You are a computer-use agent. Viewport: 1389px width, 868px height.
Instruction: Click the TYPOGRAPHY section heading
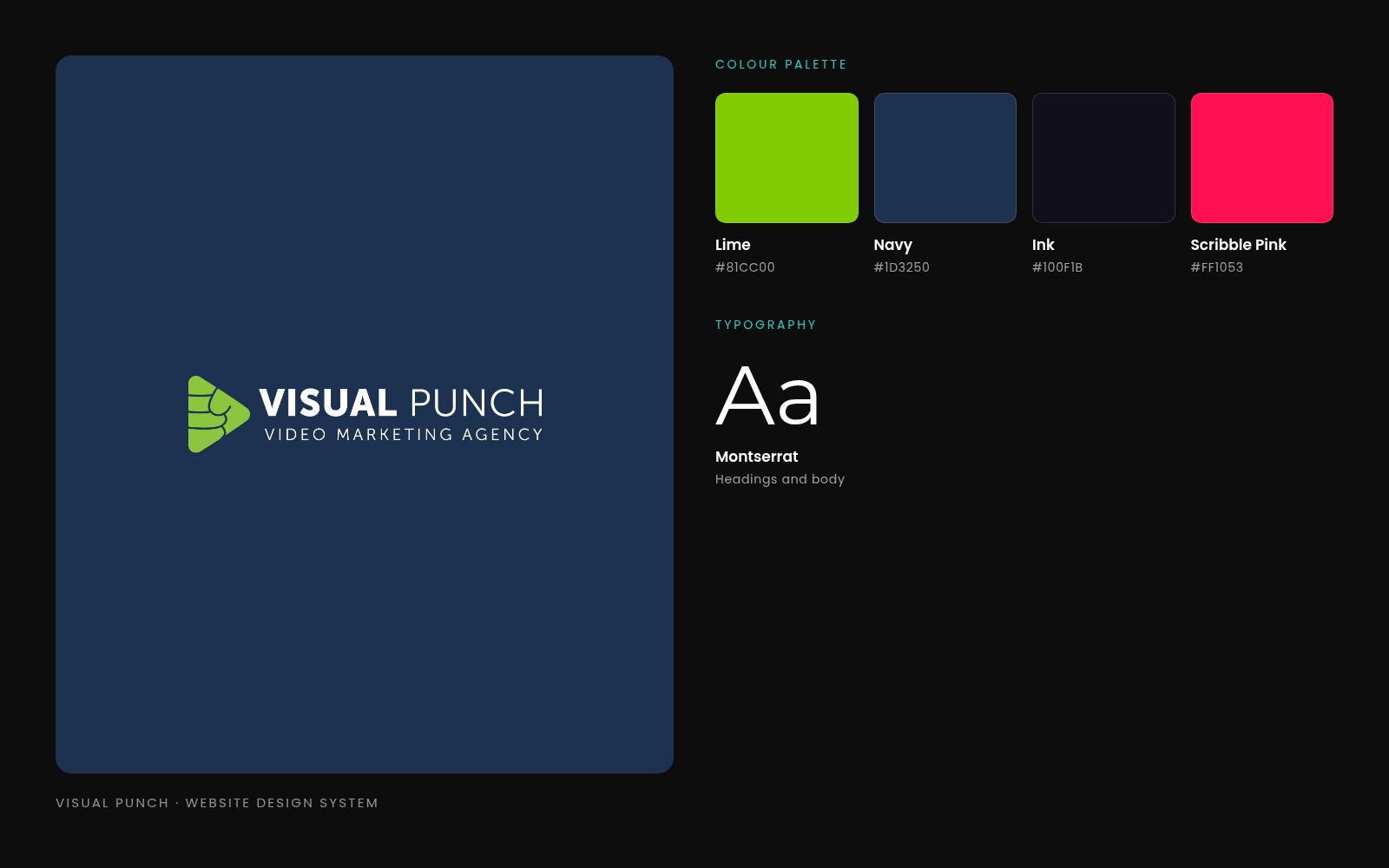click(x=766, y=325)
